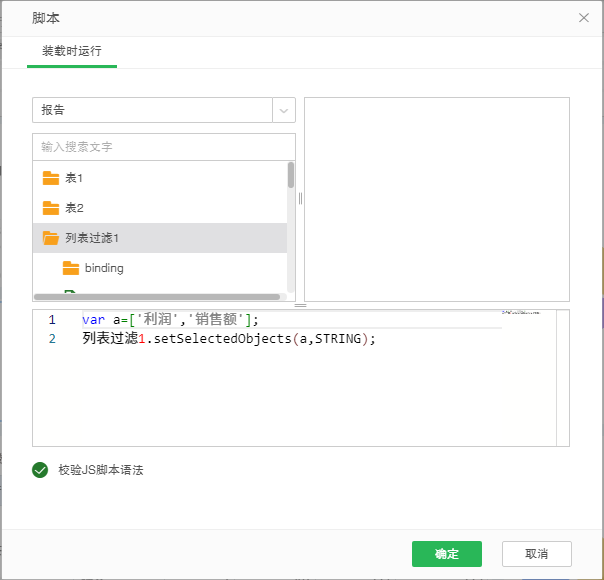Select the 表1 tree item label
The image size is (604, 580).
point(74,178)
